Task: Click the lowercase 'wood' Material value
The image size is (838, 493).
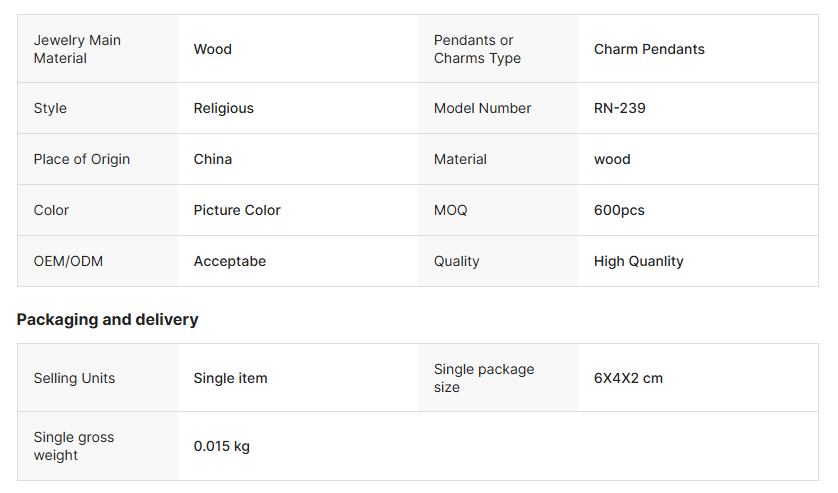Action: tap(612, 159)
